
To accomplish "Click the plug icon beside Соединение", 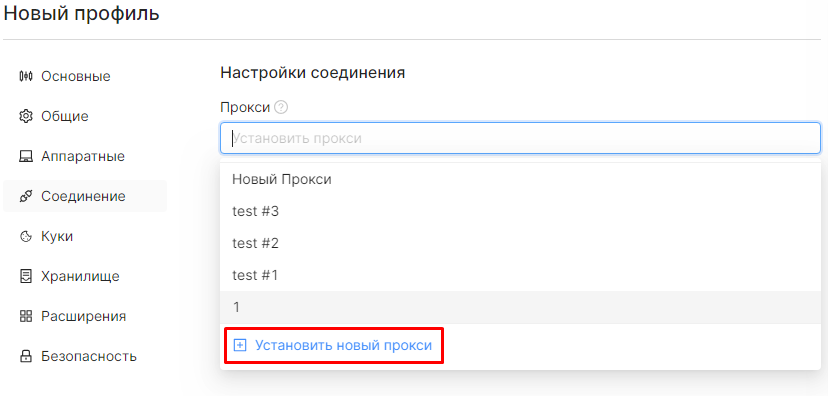I will pos(26,196).
